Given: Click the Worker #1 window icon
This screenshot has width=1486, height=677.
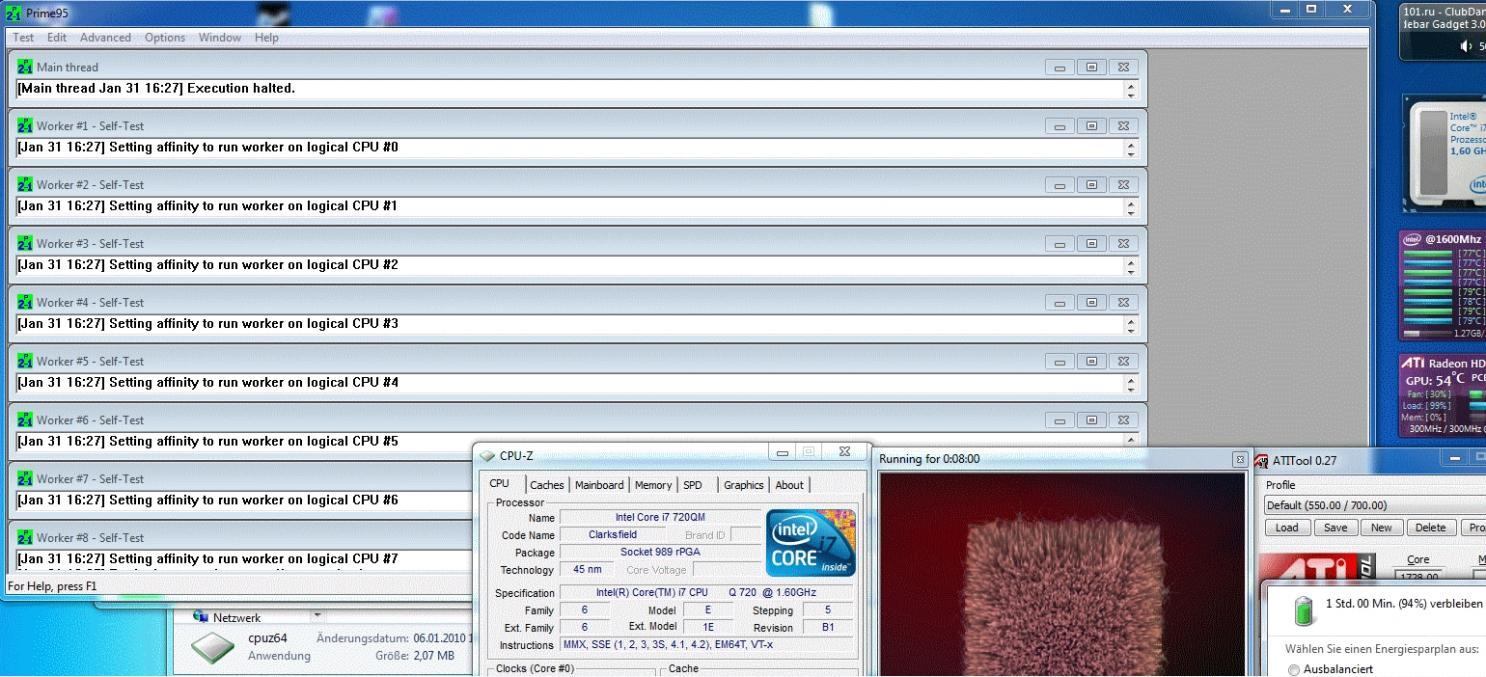Looking at the screenshot, I should pyautogui.click(x=26, y=126).
